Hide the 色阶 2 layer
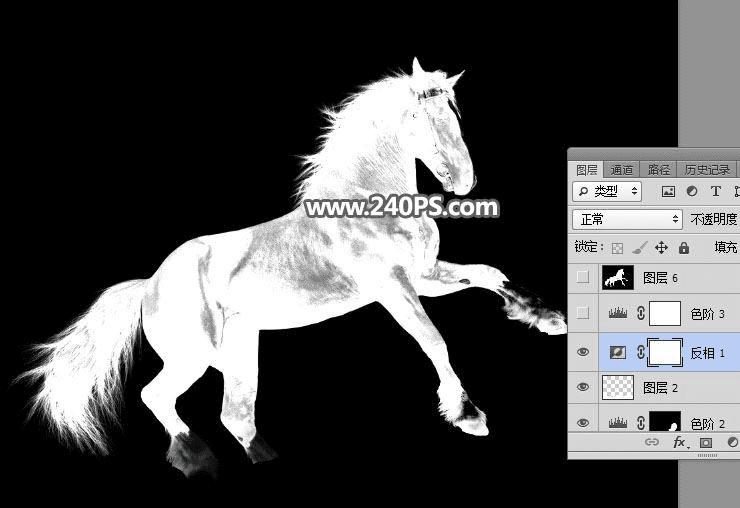Viewport: 740px width, 508px height. [x=583, y=423]
